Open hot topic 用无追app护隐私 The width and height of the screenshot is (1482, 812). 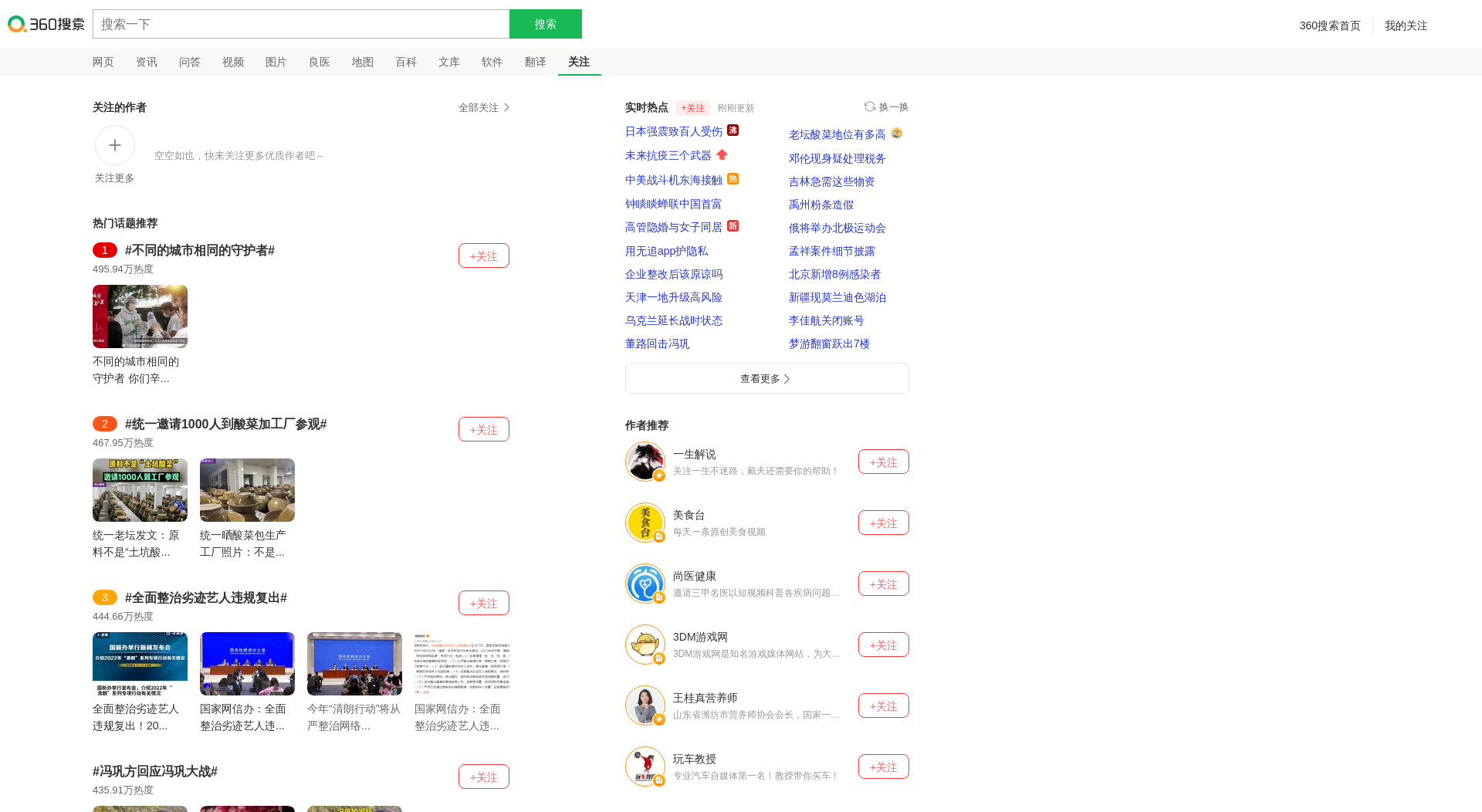(x=667, y=251)
